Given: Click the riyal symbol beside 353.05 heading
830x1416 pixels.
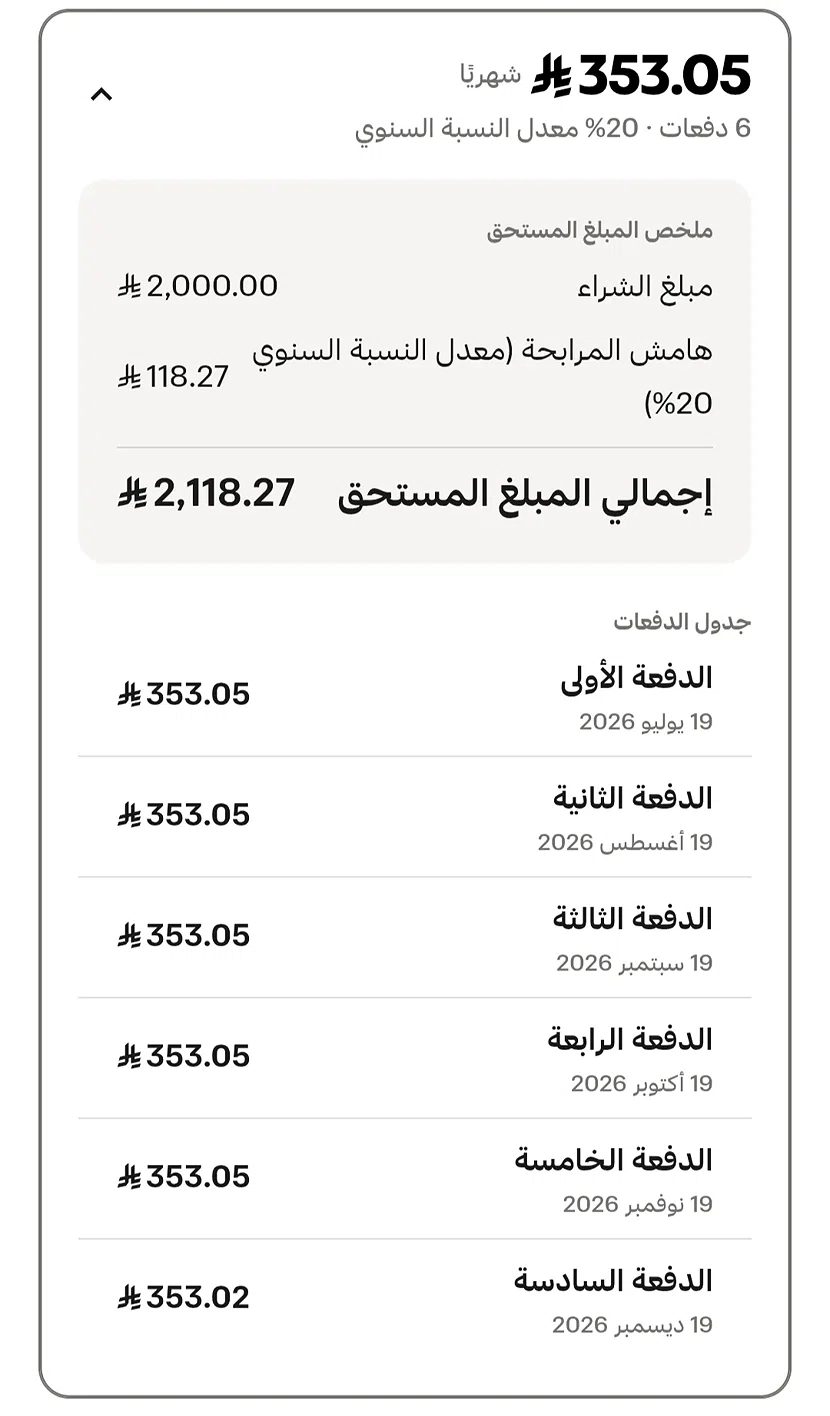Looking at the screenshot, I should coord(551,75).
